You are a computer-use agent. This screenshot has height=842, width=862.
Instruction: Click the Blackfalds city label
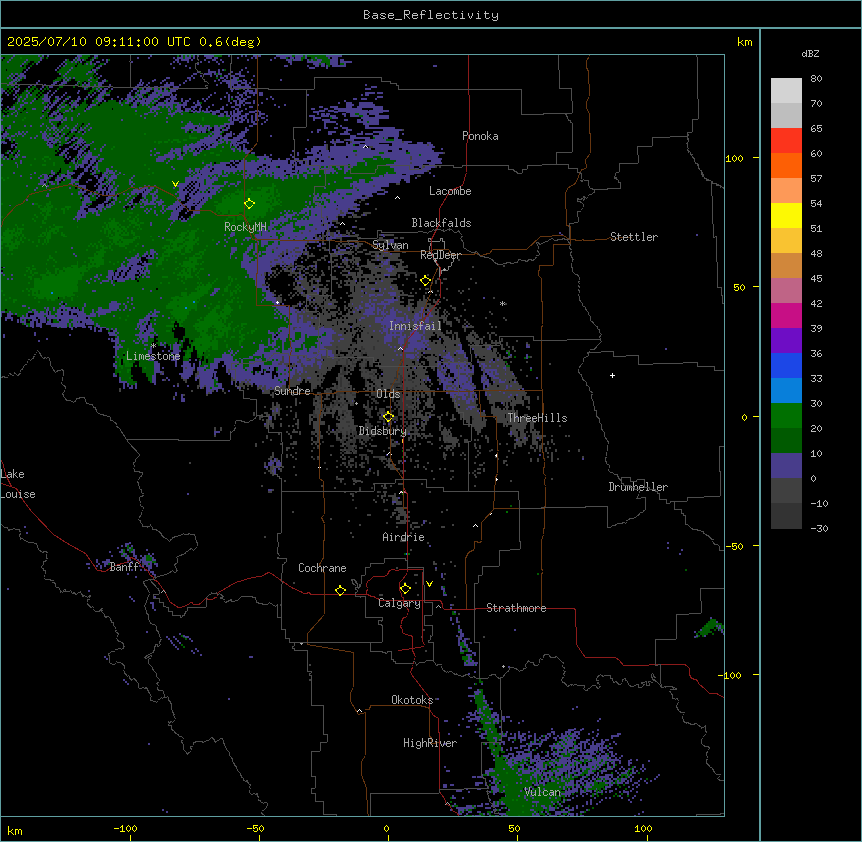click(441, 223)
